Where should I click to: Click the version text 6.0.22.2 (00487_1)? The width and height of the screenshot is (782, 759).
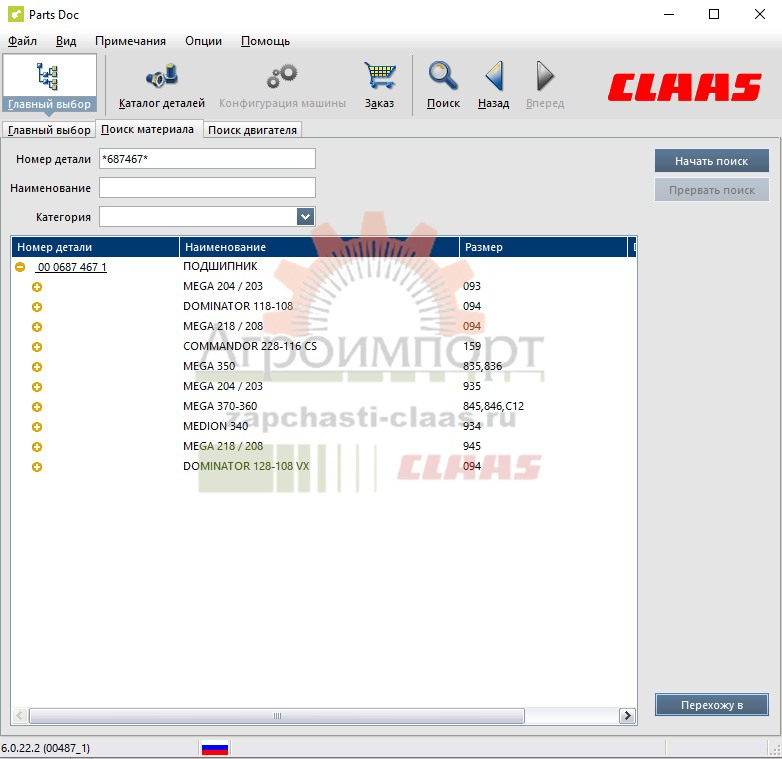tap(45, 748)
